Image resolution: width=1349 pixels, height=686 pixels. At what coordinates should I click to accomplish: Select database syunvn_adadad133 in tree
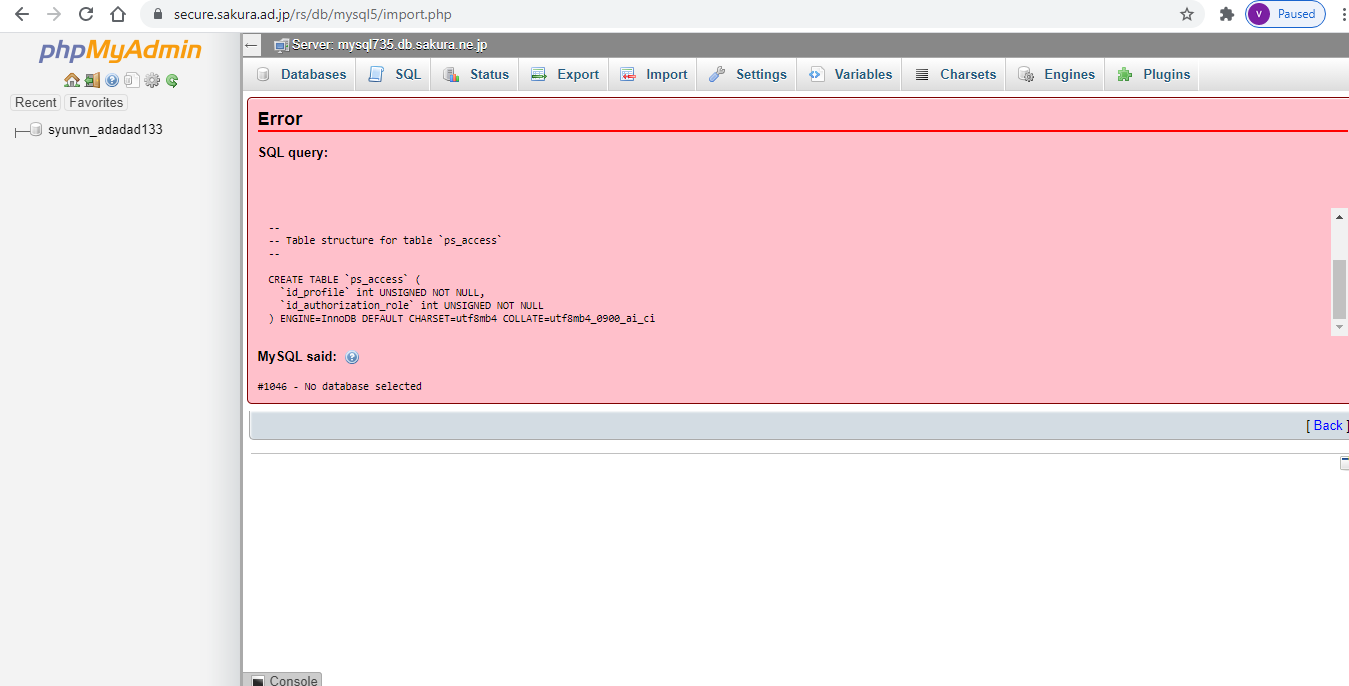(105, 129)
